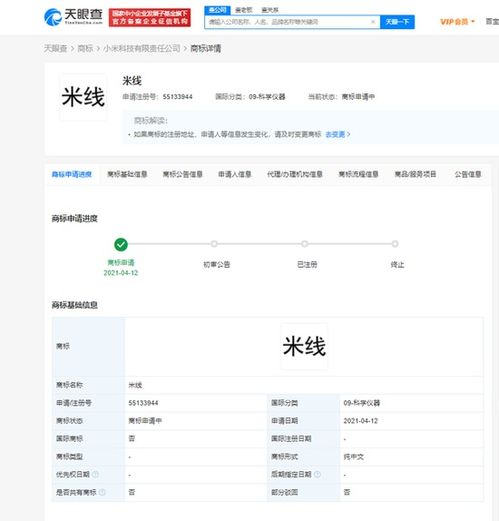Click the 终止 progress step circle

coord(395,244)
